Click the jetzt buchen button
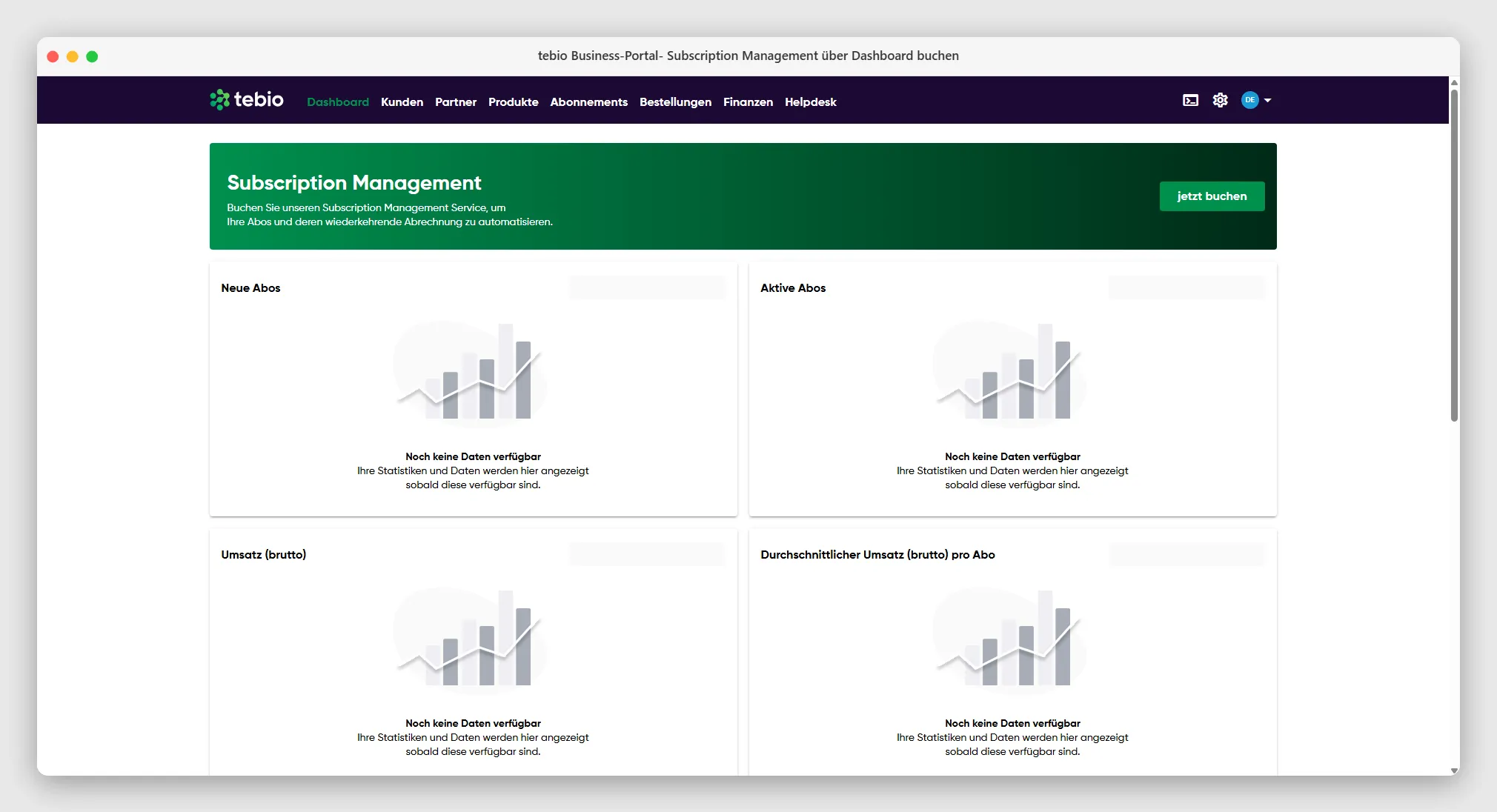Image resolution: width=1497 pixels, height=812 pixels. (1212, 196)
